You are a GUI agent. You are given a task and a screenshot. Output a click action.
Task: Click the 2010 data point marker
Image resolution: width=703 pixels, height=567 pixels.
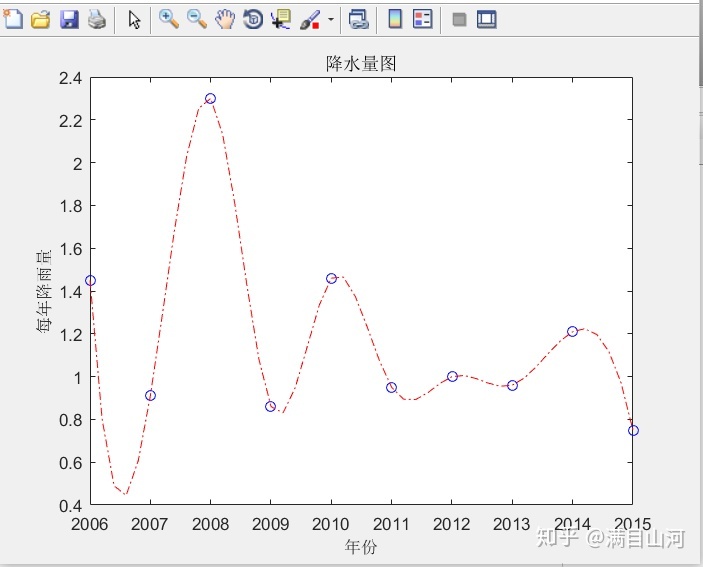[x=331, y=278]
